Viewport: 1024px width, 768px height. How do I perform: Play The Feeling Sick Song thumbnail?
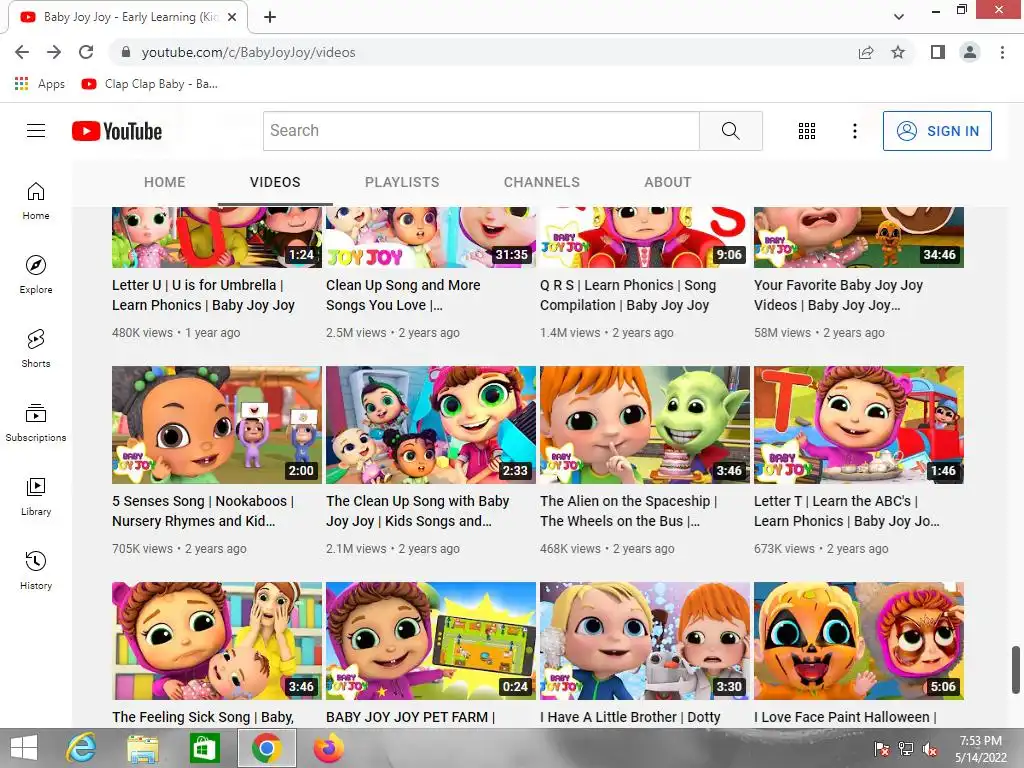point(217,641)
